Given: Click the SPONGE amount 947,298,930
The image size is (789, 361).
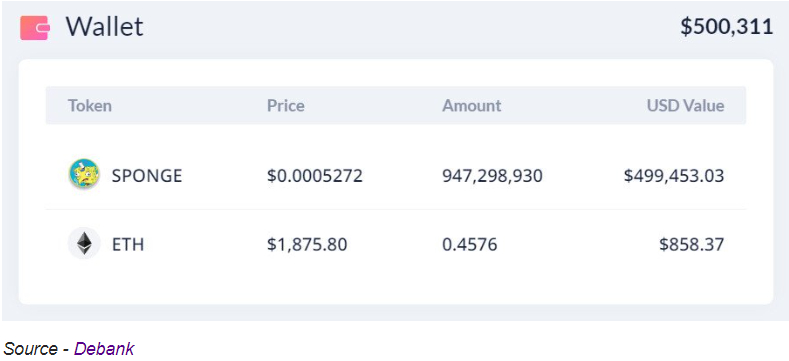Looking at the screenshot, I should coord(493,176).
